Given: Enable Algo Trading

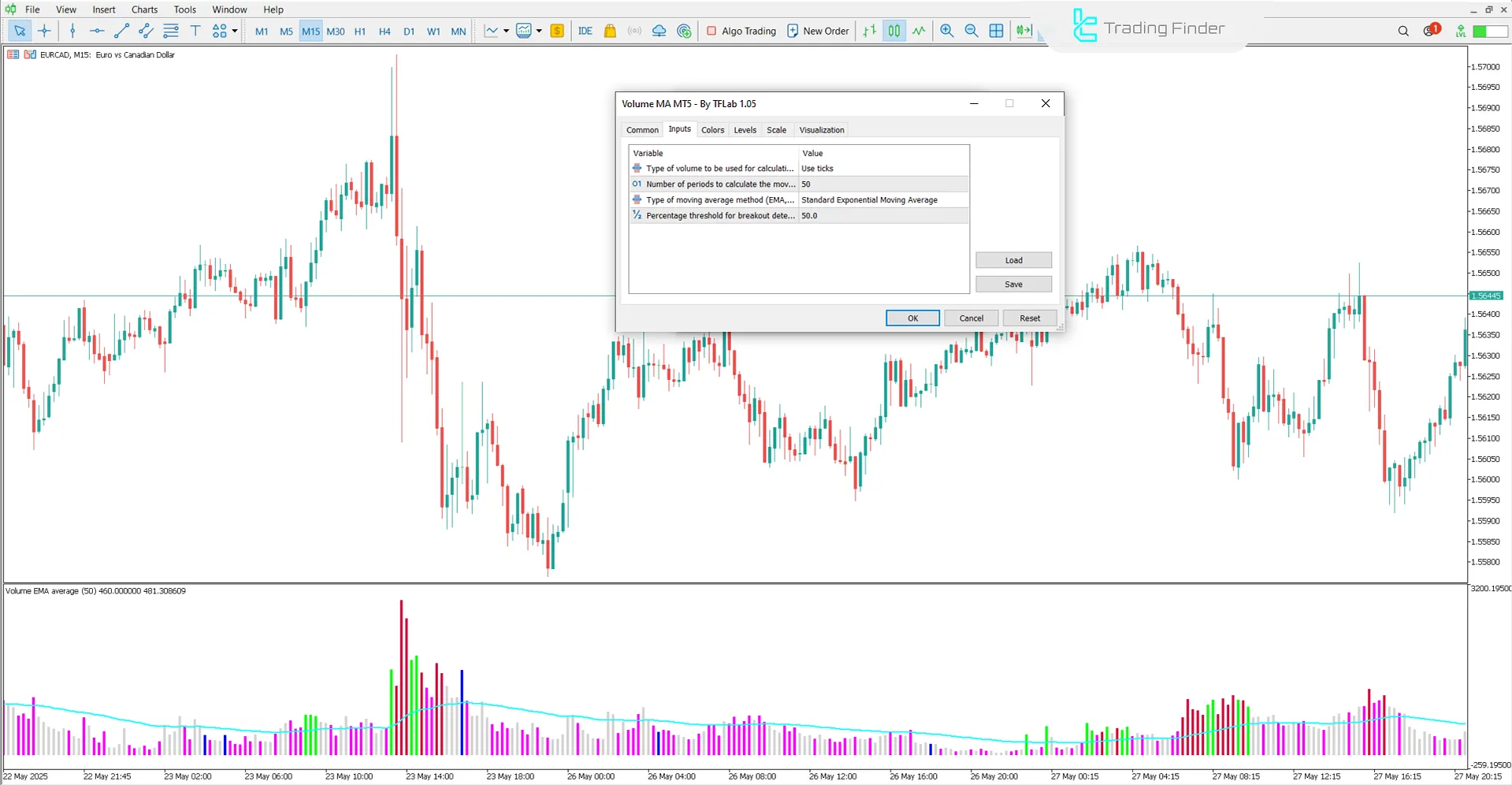Looking at the screenshot, I should pyautogui.click(x=739, y=31).
